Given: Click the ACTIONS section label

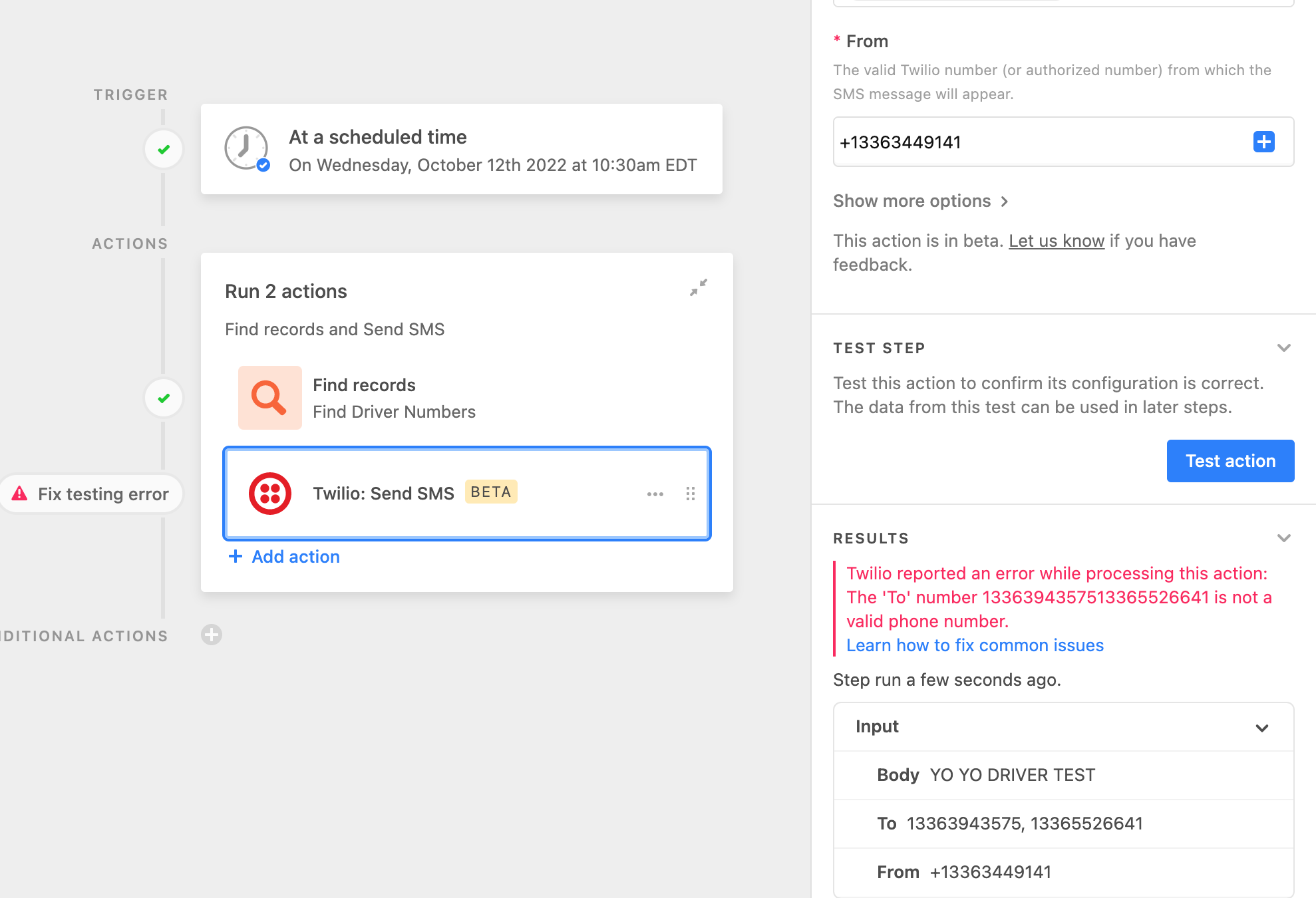Looking at the screenshot, I should point(130,243).
